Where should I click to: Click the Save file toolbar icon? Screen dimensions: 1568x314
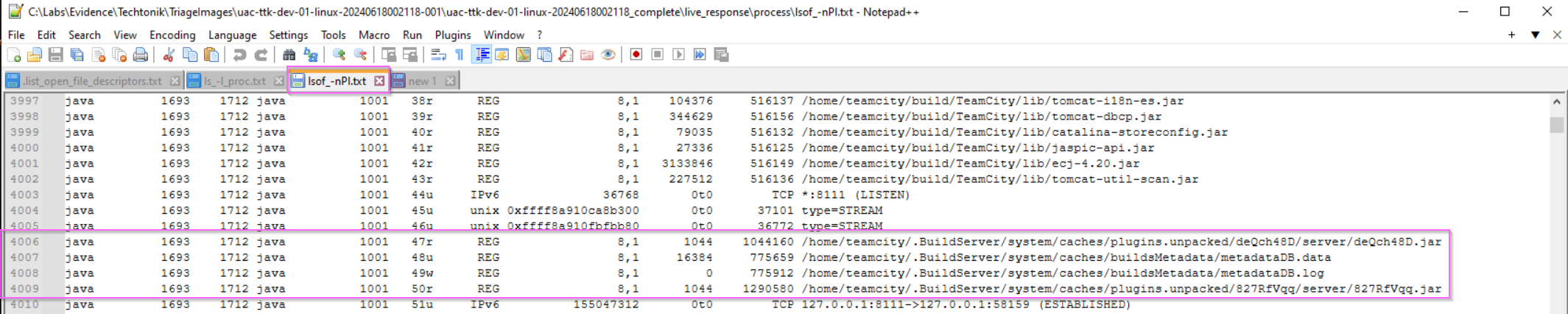click(x=56, y=55)
